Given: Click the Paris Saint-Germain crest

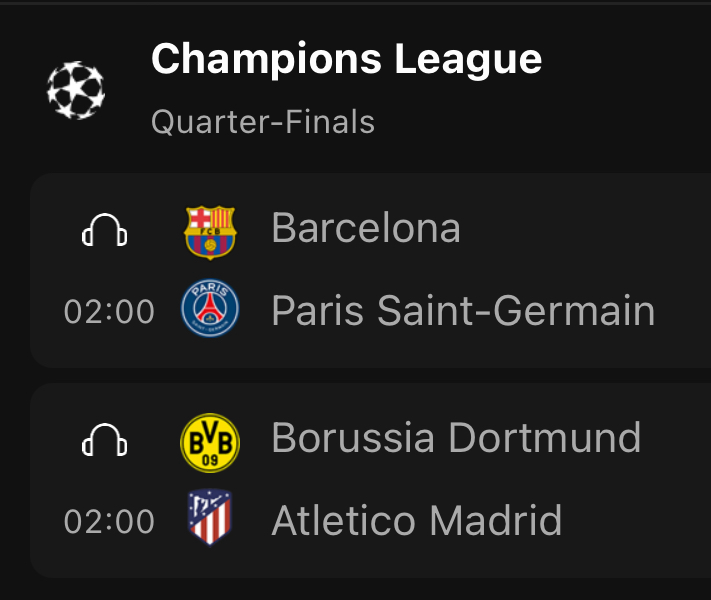Looking at the screenshot, I should [x=210, y=308].
